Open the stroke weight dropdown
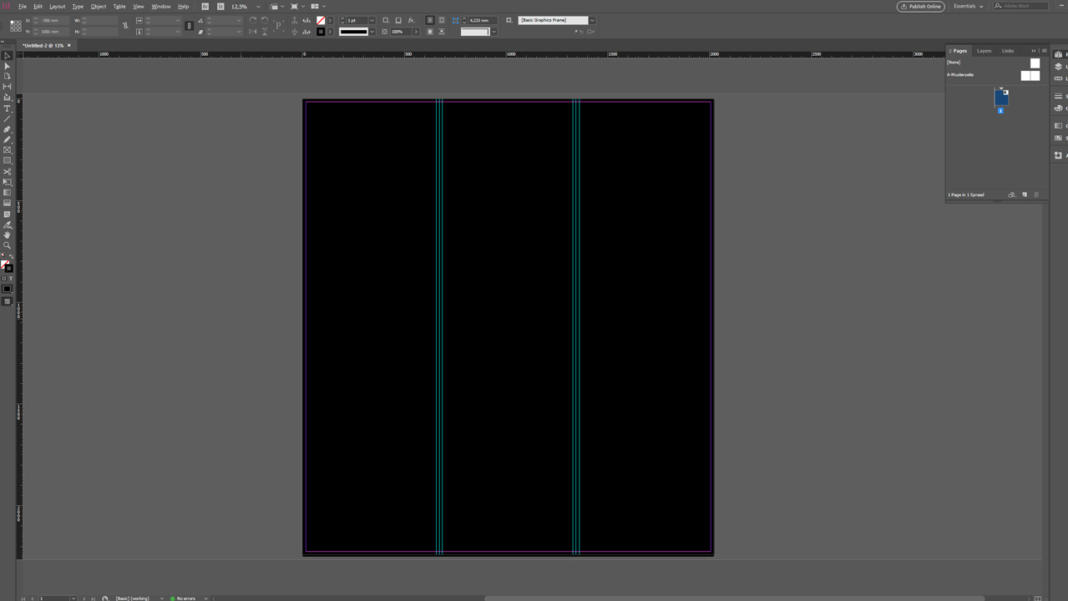The image size is (1068, 601). [372, 19]
